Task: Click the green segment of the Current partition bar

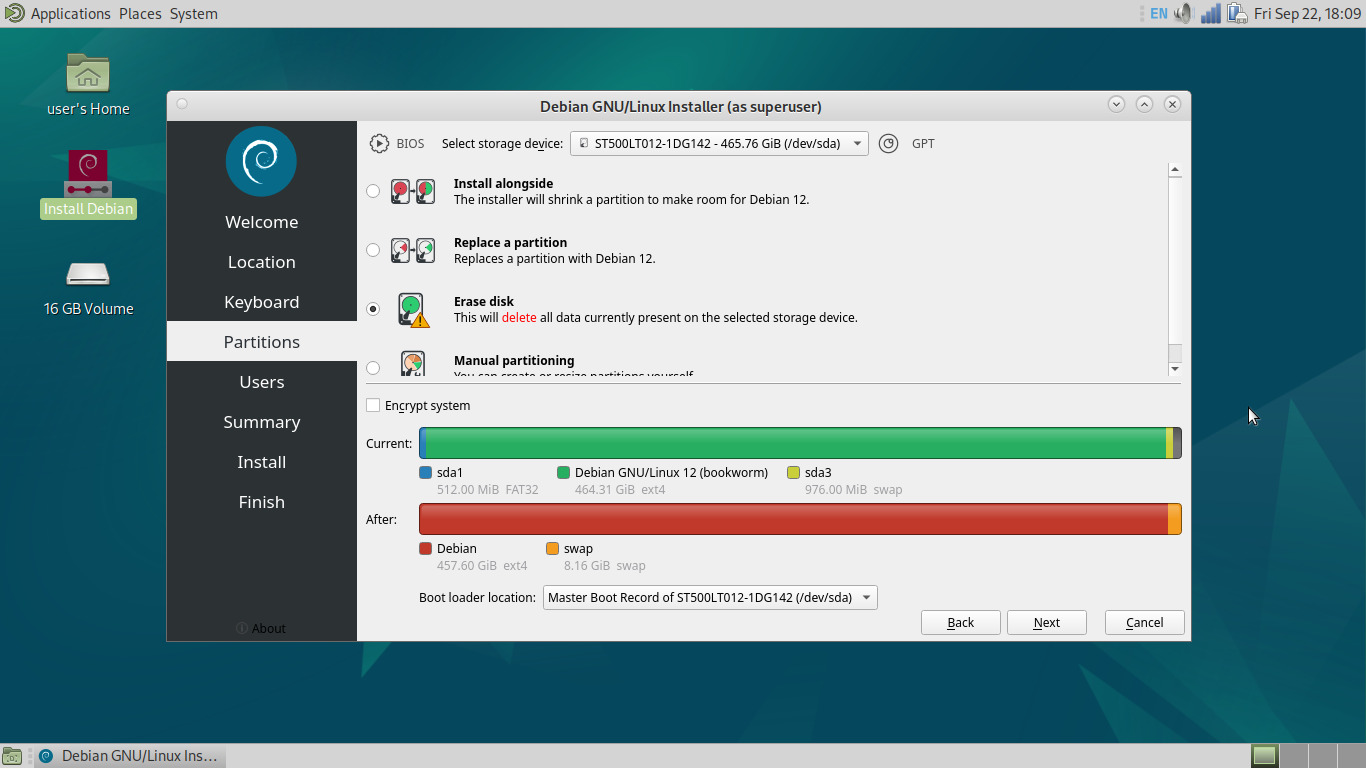Action: tap(796, 443)
